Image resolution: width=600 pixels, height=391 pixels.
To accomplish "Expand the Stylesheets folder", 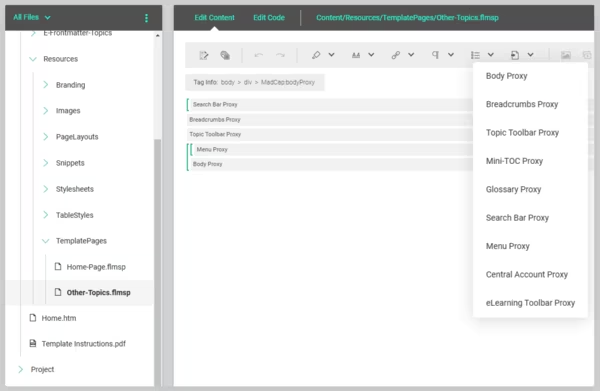I will click(46, 189).
